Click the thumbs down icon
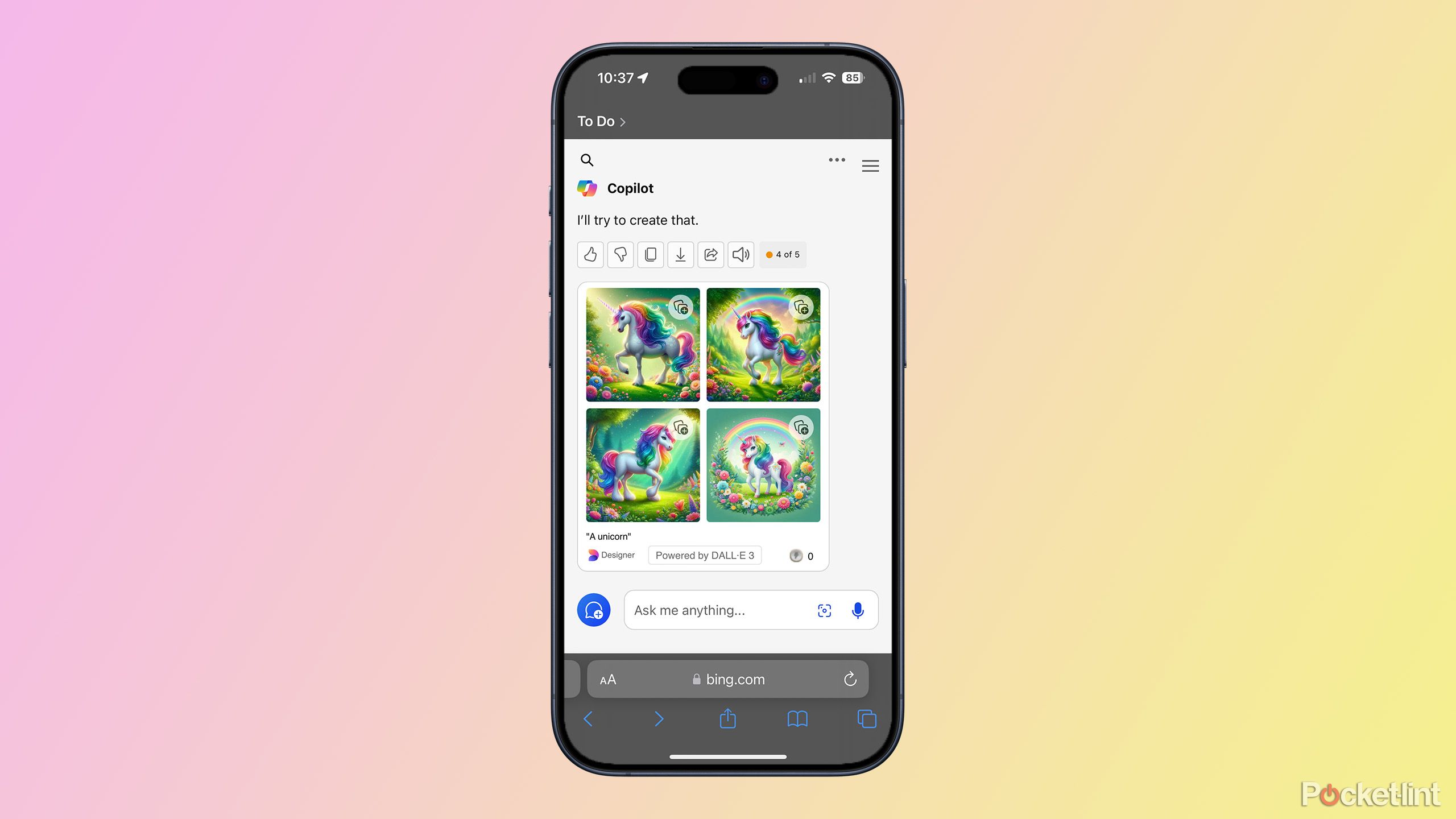 (621, 254)
